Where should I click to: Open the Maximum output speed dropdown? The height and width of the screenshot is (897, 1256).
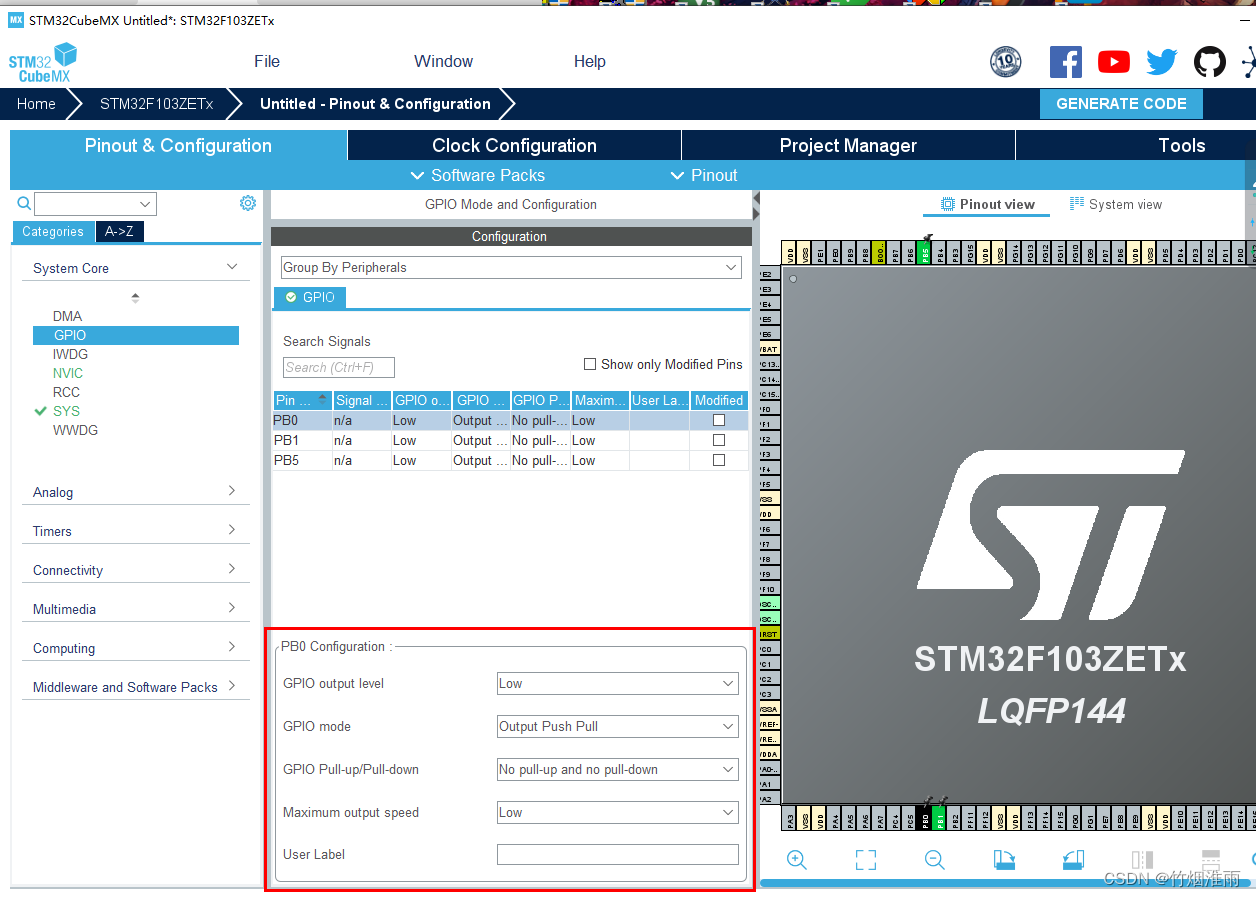point(618,812)
